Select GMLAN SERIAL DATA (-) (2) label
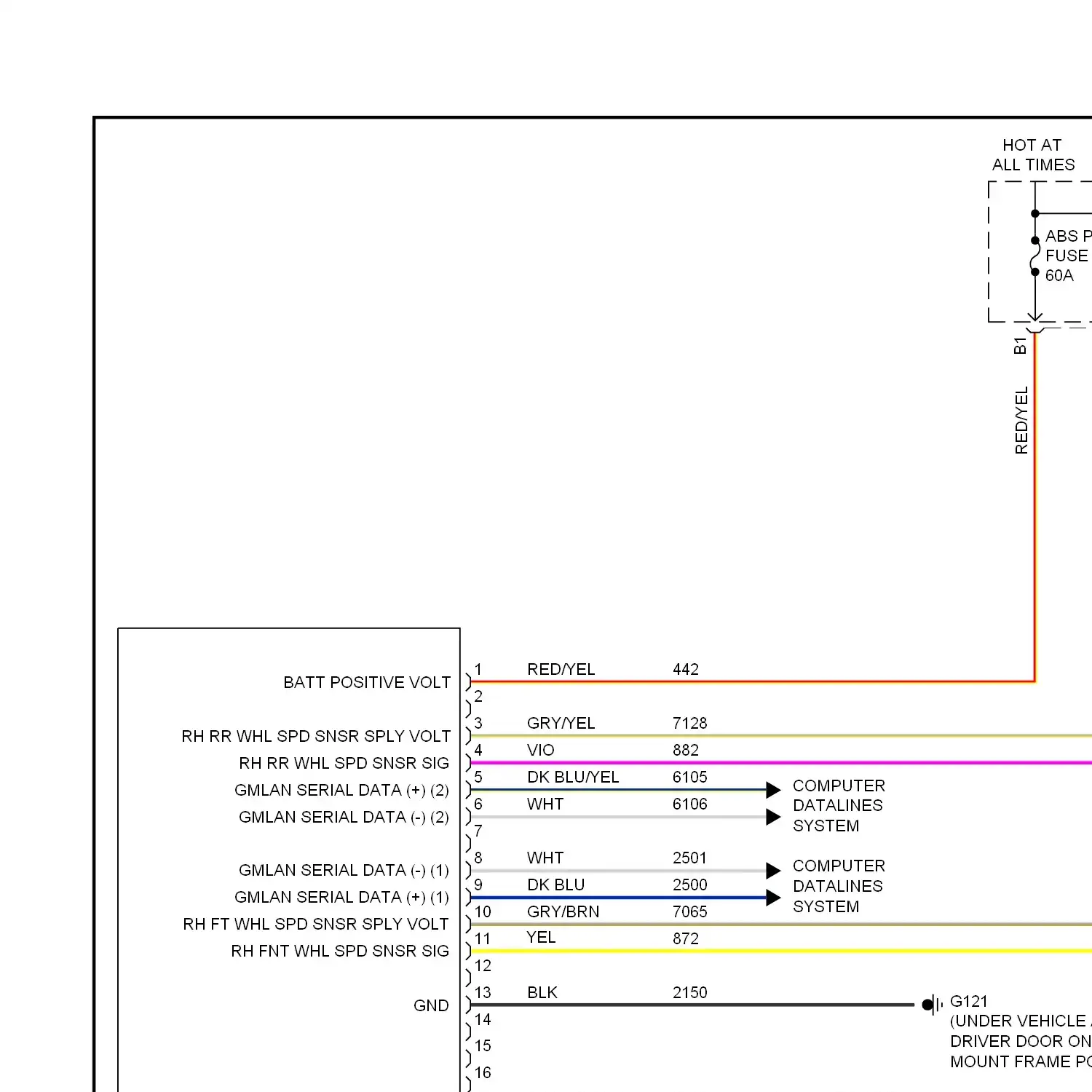 344,817
